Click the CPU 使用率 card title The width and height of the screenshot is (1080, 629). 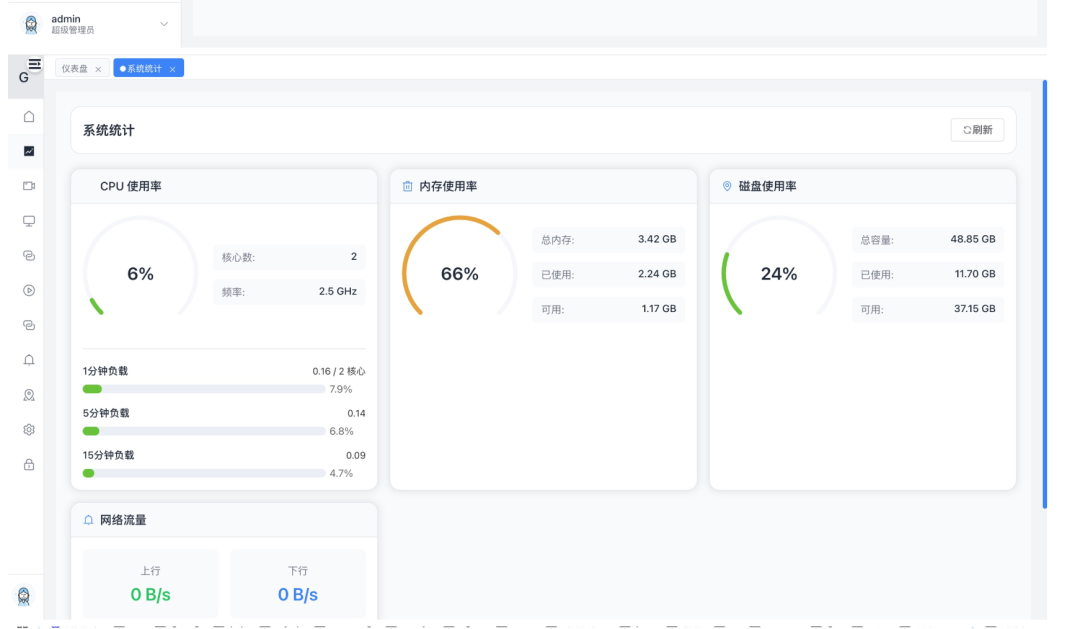click(x=131, y=186)
